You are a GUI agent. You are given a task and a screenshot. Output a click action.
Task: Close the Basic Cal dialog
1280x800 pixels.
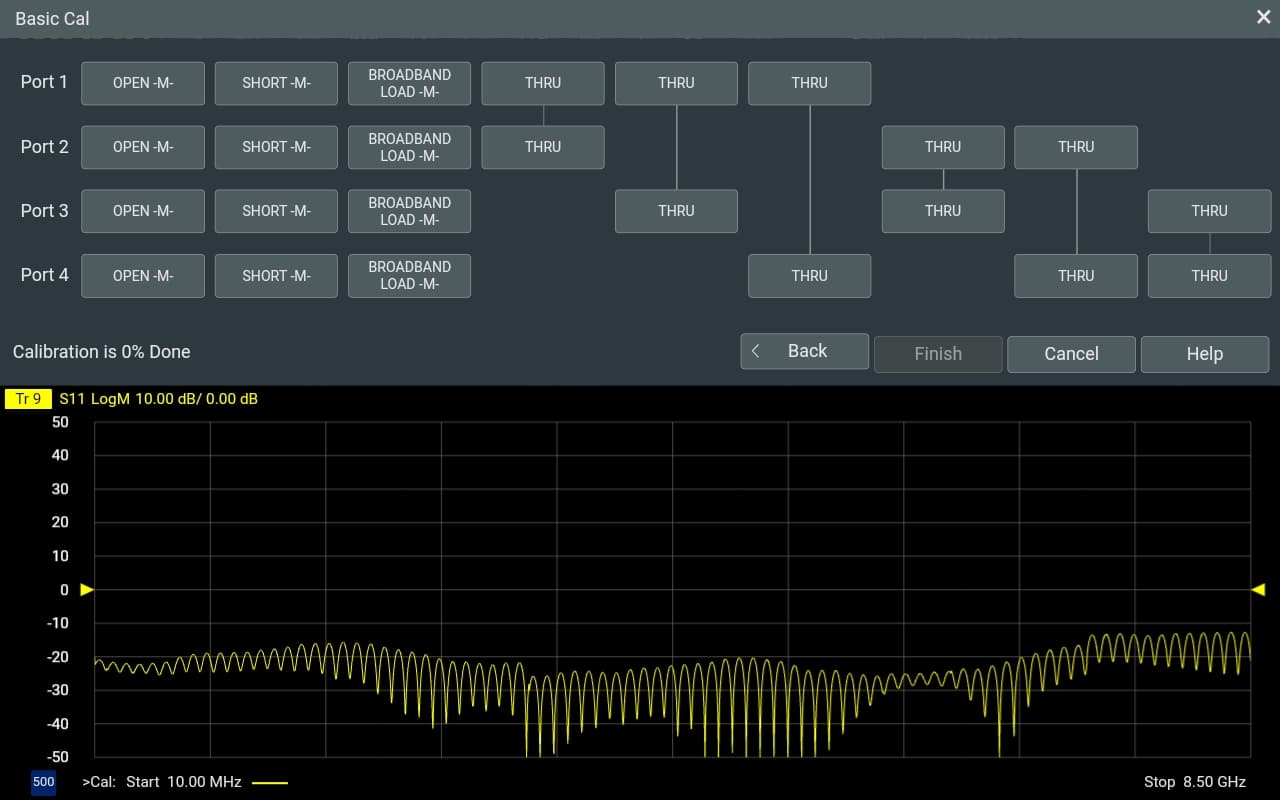pos(1262,17)
